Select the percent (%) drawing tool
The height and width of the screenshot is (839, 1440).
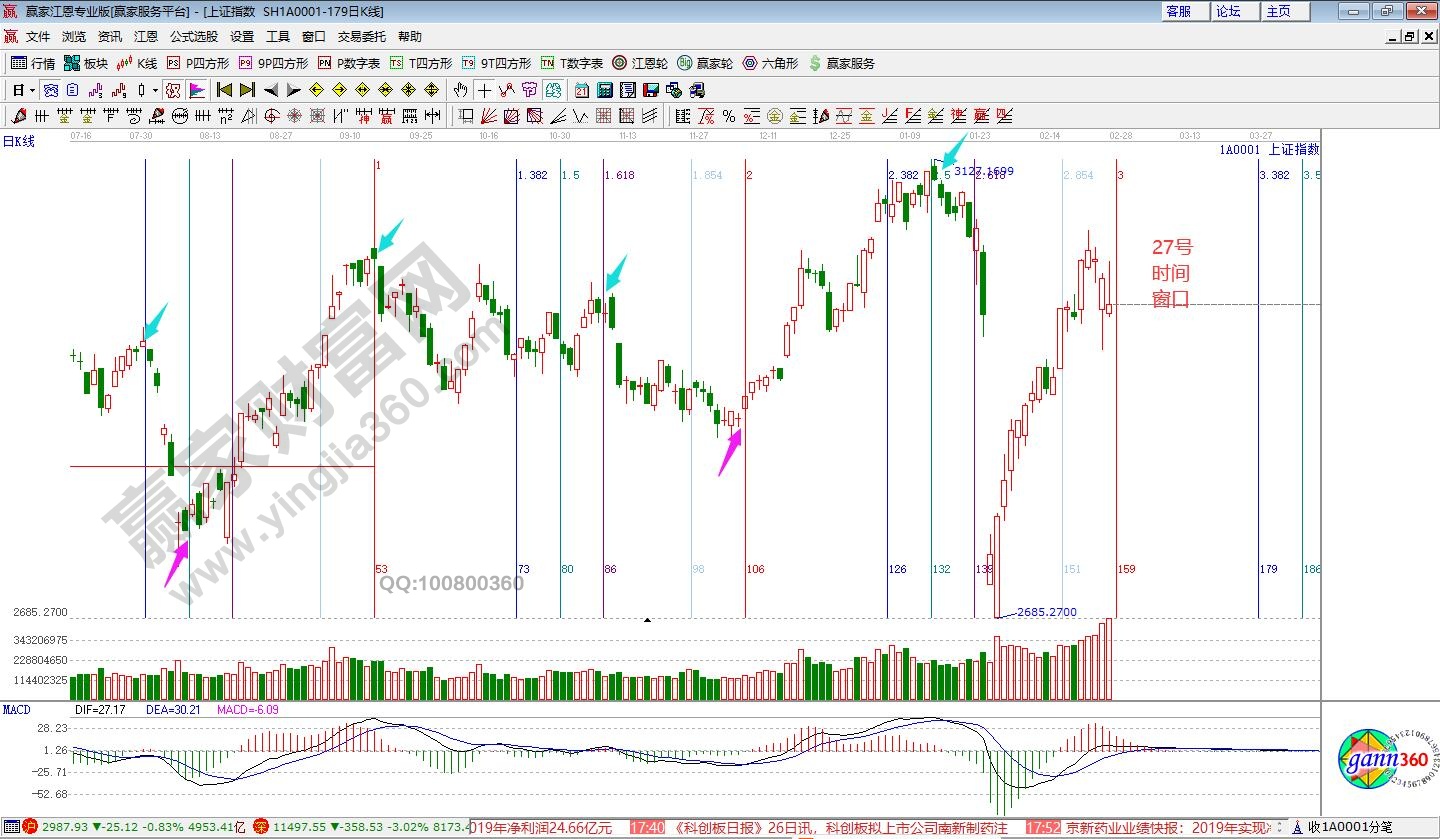click(729, 116)
